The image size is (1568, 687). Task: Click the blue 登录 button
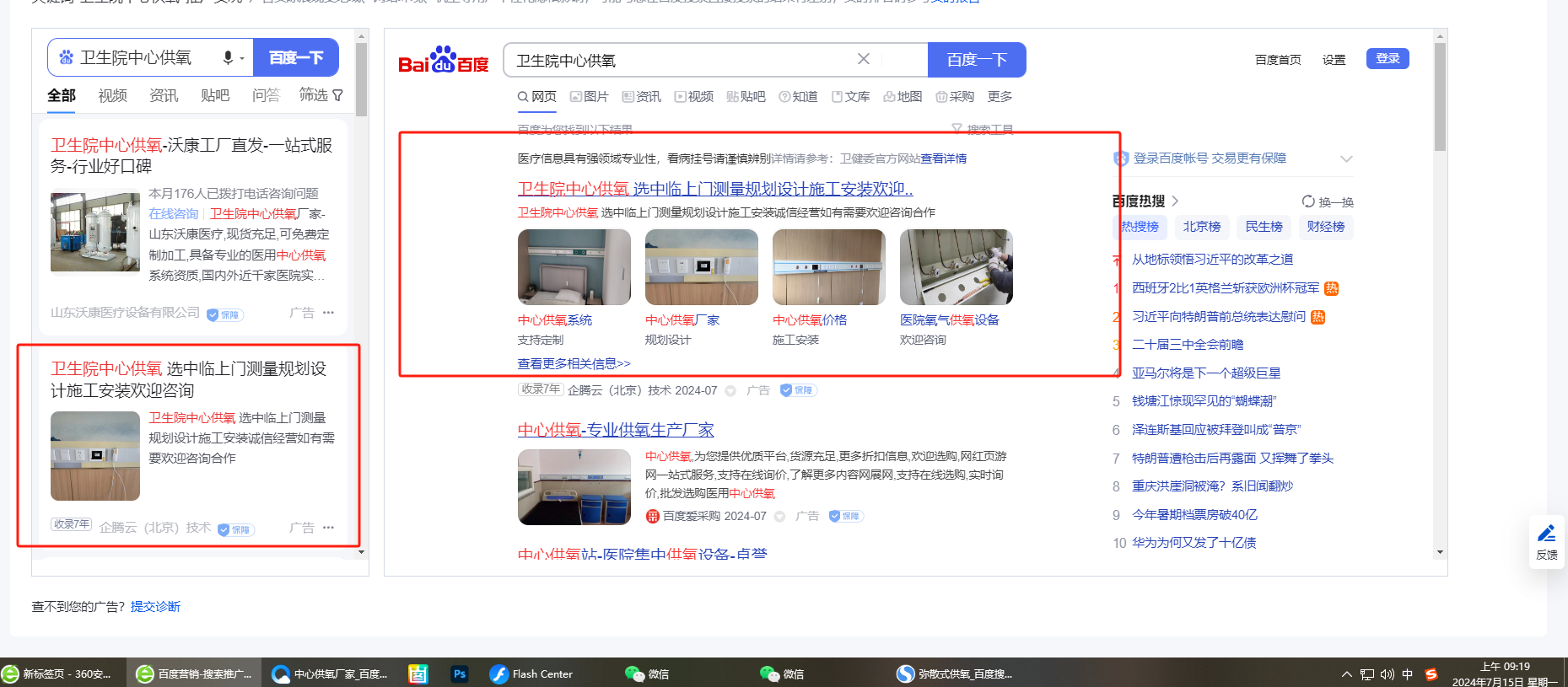click(1387, 58)
